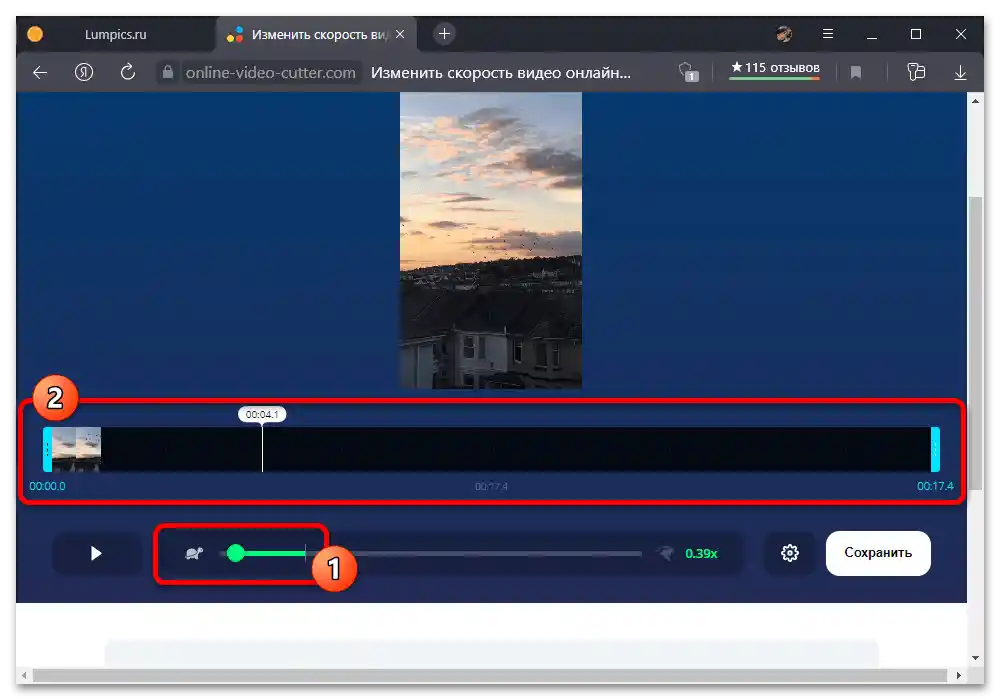Open the profile avatar icon
The width and height of the screenshot is (1000, 700).
point(784,34)
